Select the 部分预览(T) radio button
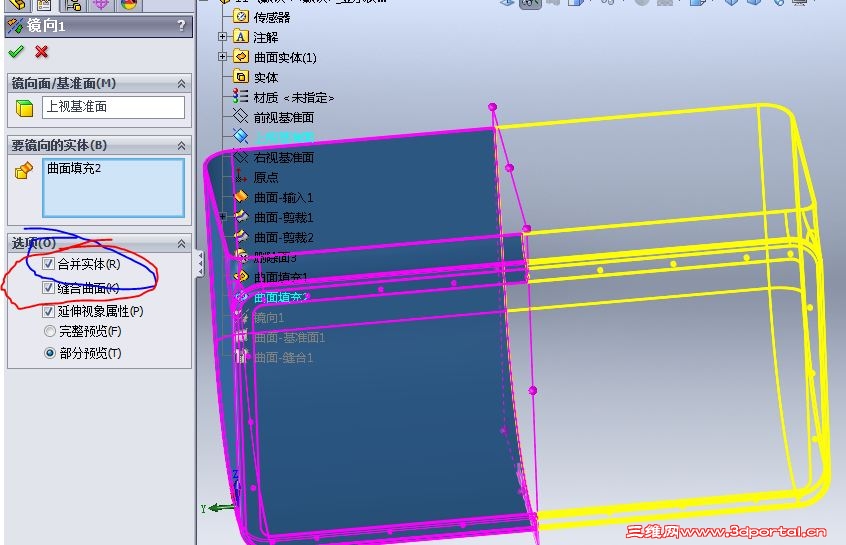 click(x=50, y=353)
